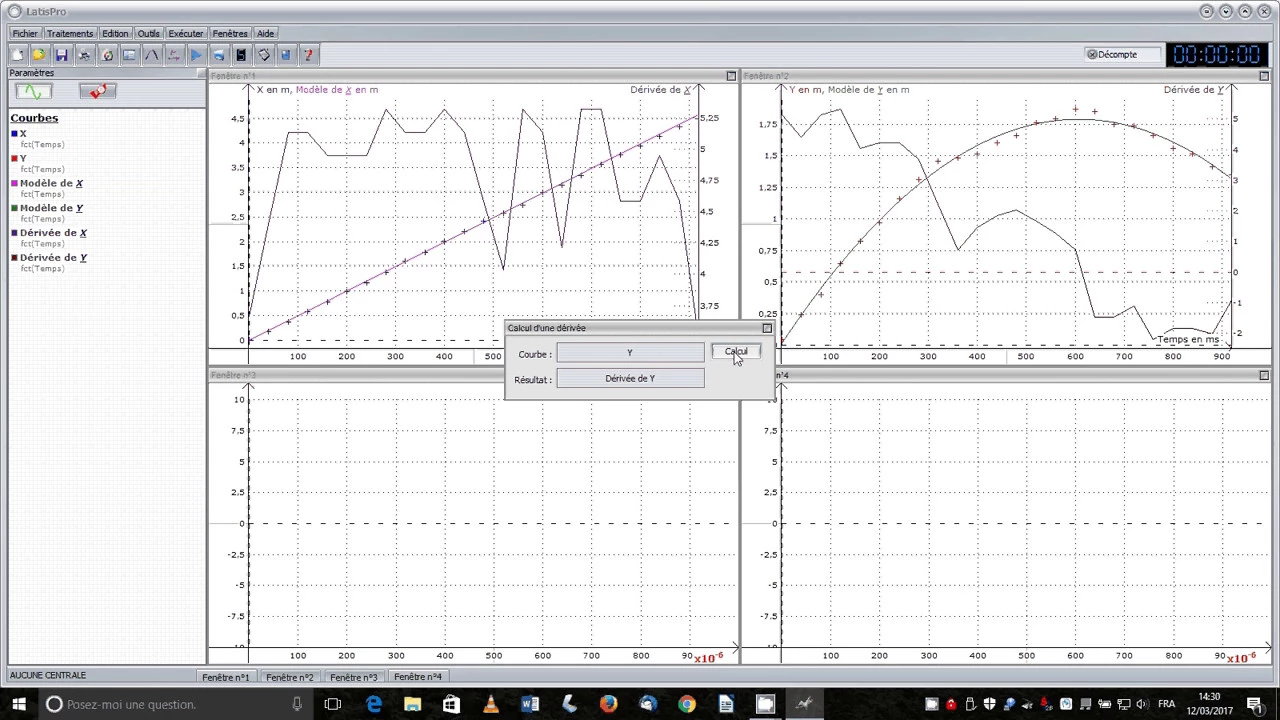Click the Cortana search box
The height and width of the screenshot is (720, 1280).
pos(177,704)
